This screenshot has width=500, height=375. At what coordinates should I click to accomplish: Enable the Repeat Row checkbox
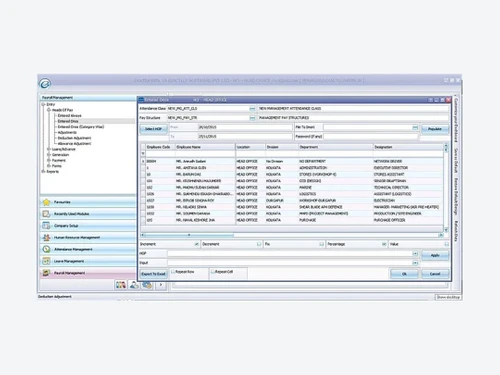pos(173,272)
